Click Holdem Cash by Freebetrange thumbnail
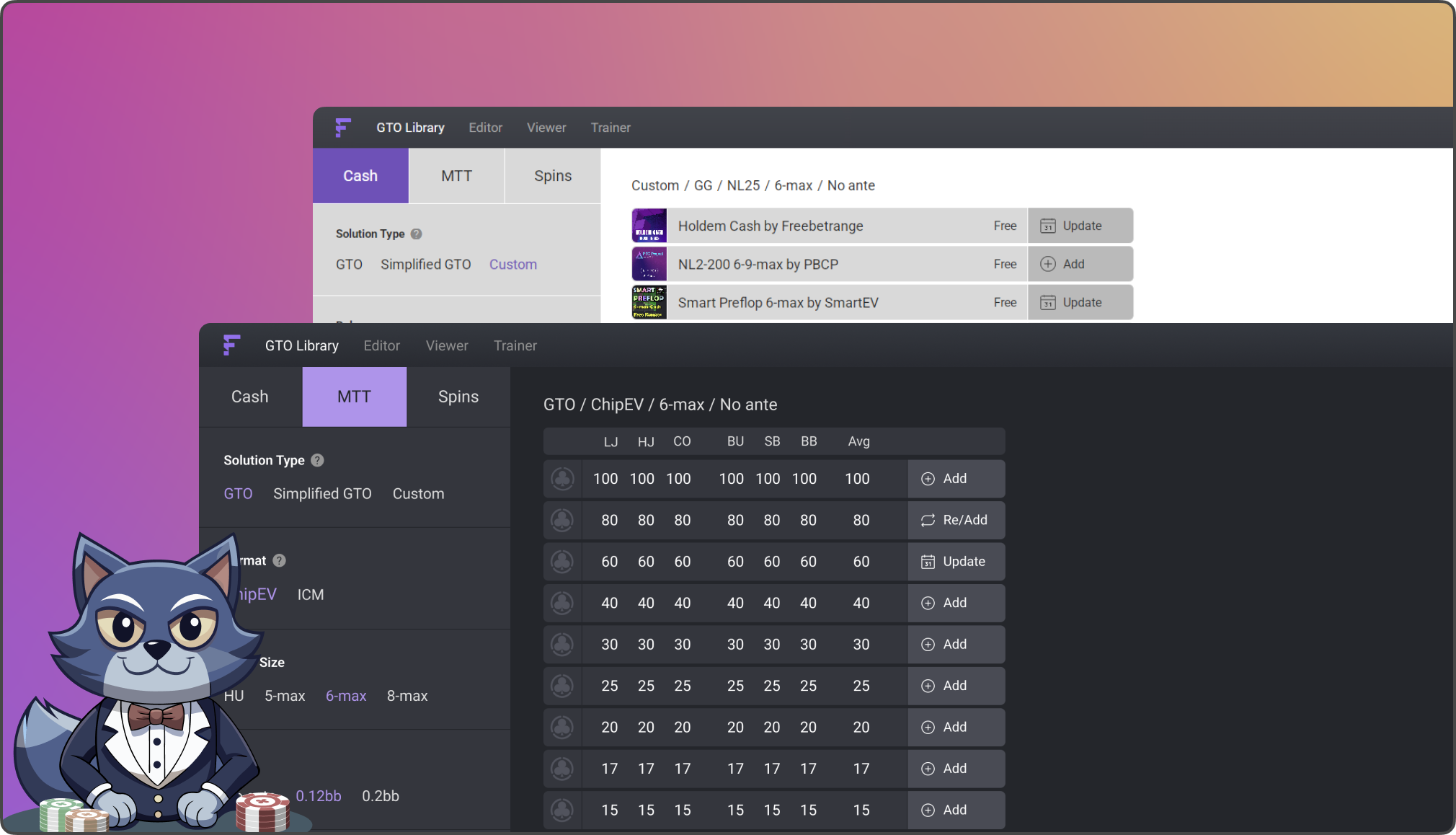The image size is (1456, 835). tap(649, 226)
